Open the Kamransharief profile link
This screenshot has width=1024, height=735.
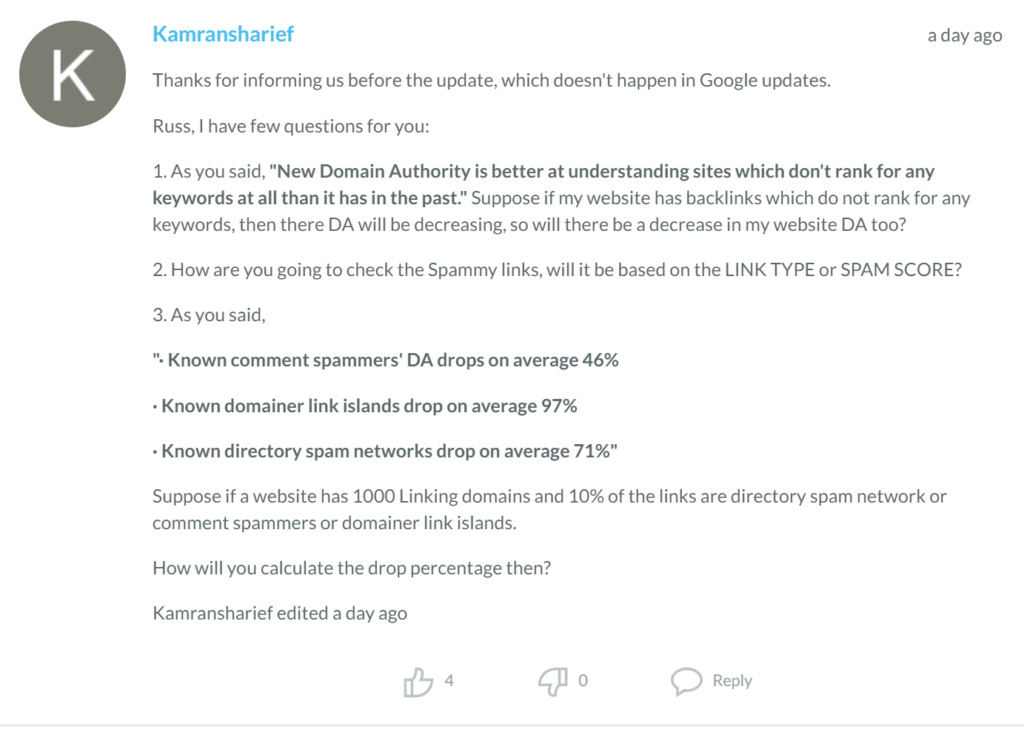click(x=223, y=34)
